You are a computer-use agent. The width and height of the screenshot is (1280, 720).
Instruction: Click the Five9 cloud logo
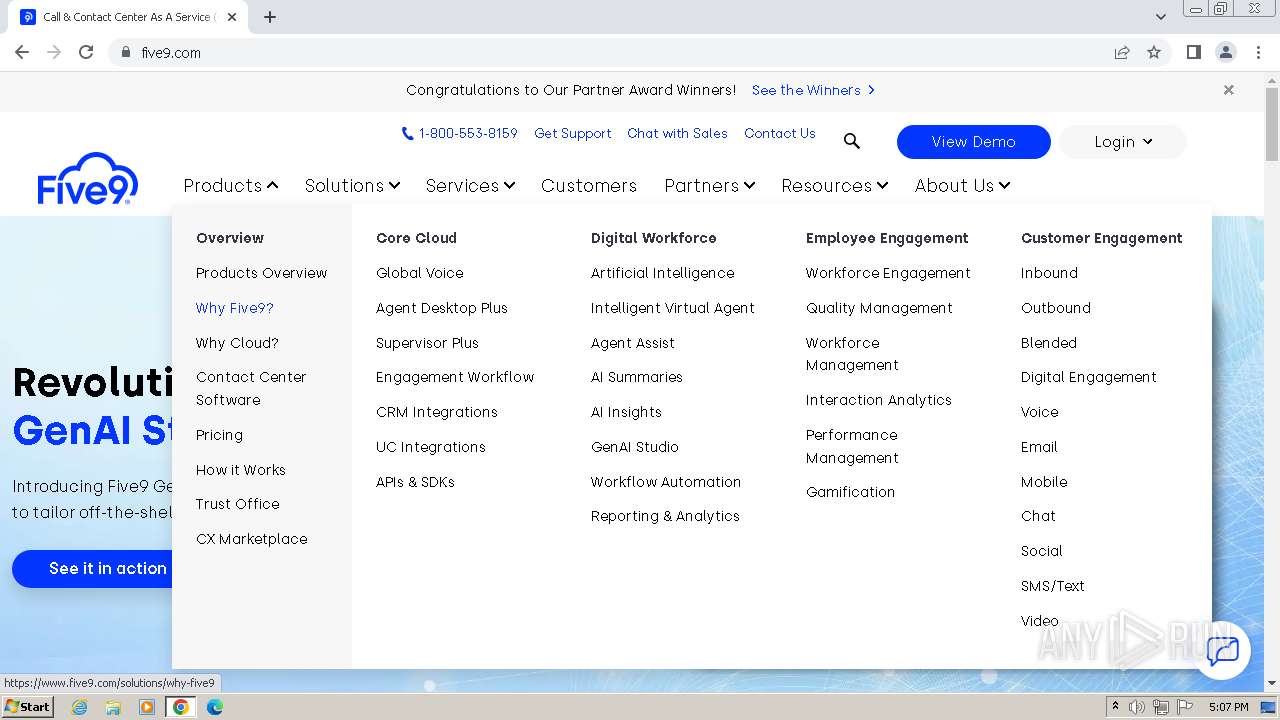tap(88, 178)
